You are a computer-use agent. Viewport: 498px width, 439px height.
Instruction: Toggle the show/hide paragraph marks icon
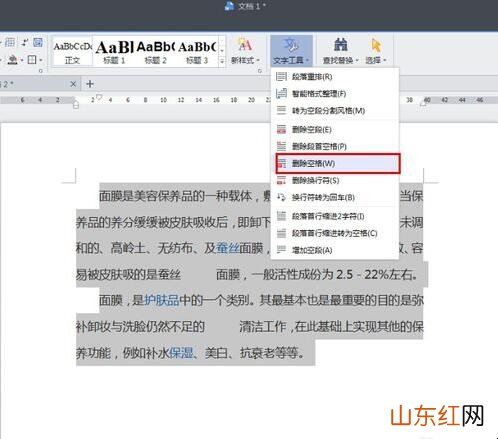[x=38, y=42]
